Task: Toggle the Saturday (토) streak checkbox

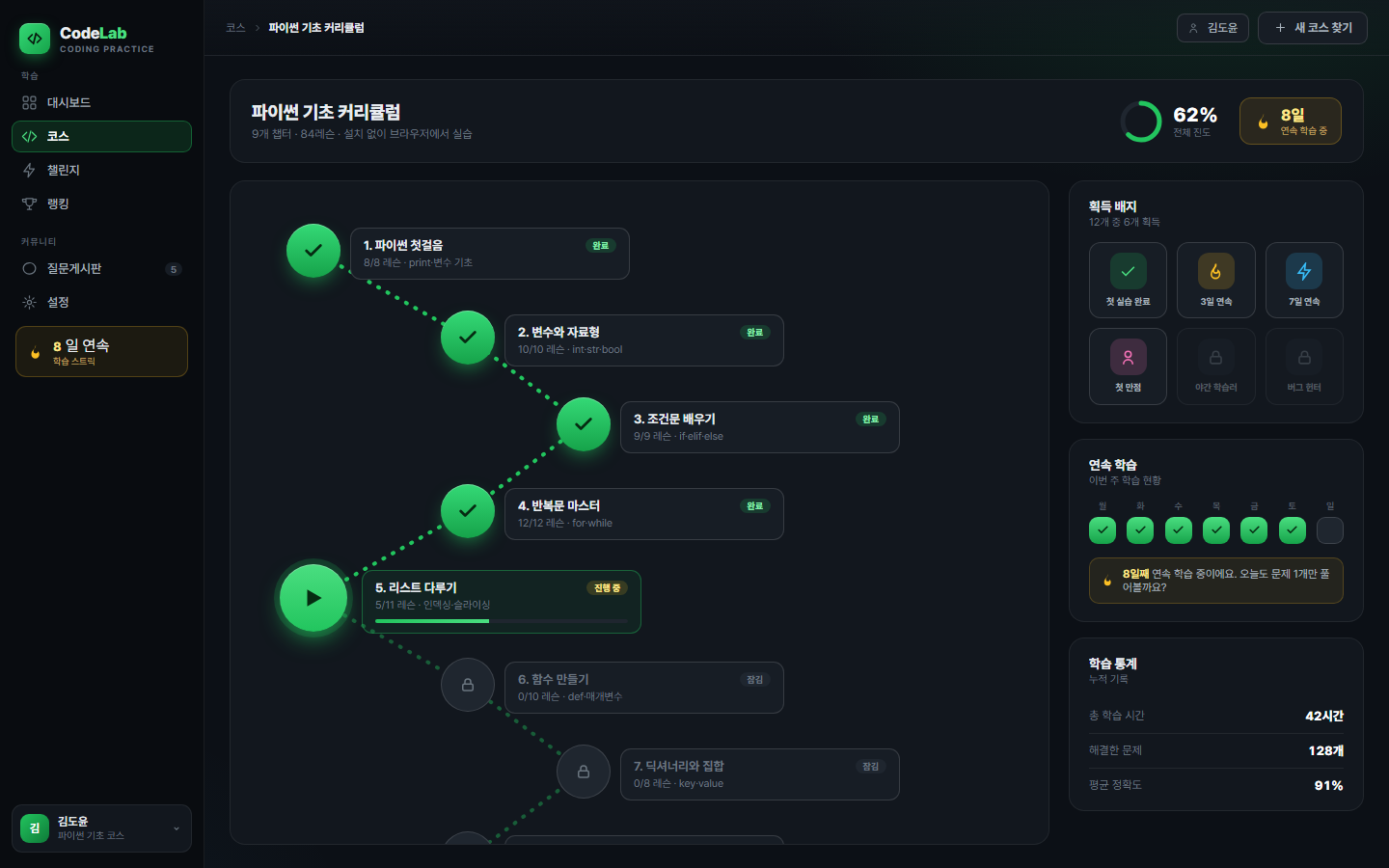Action: [x=1293, y=530]
